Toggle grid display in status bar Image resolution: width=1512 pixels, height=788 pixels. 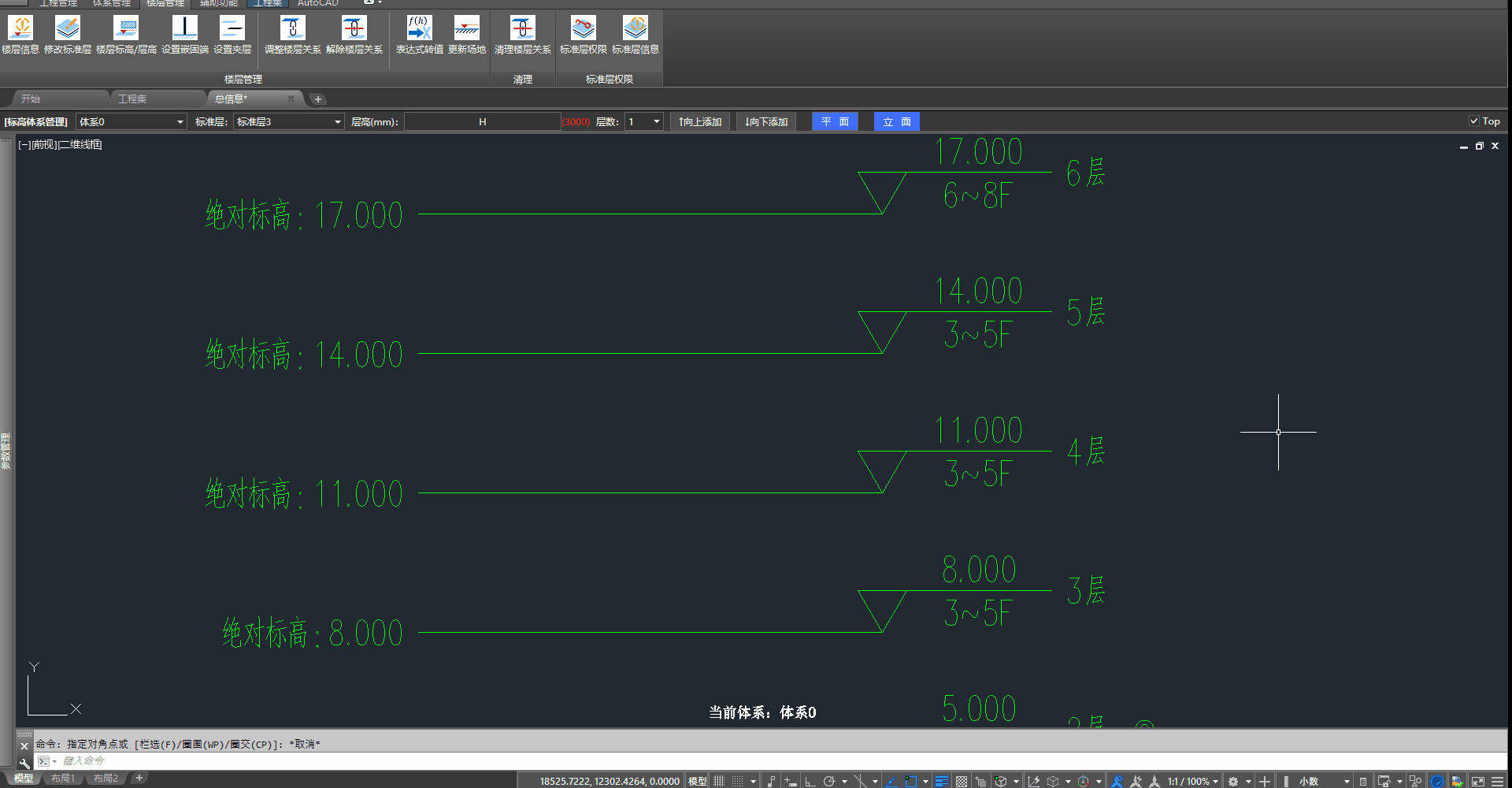coord(719,781)
